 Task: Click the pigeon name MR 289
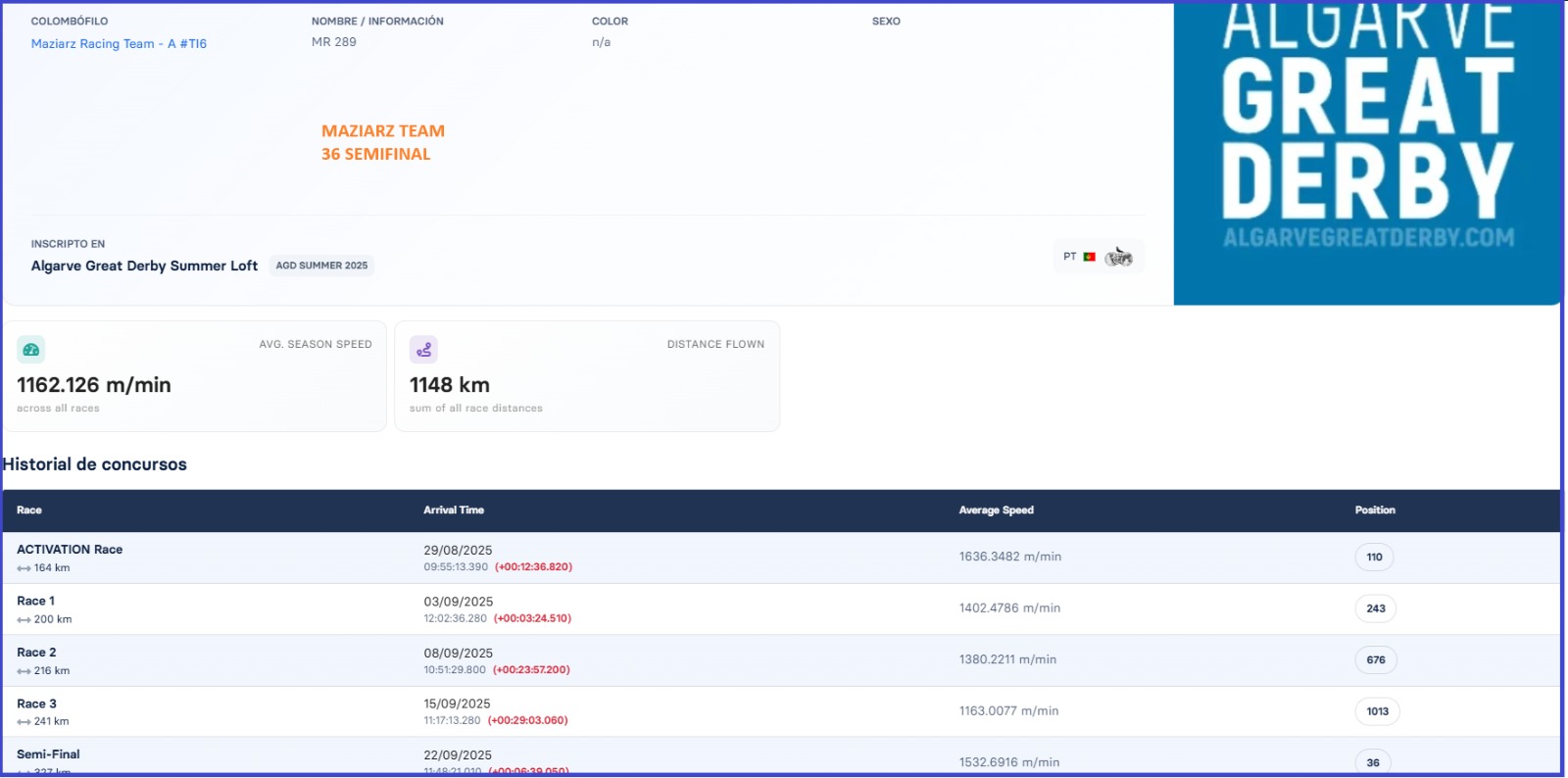click(334, 42)
